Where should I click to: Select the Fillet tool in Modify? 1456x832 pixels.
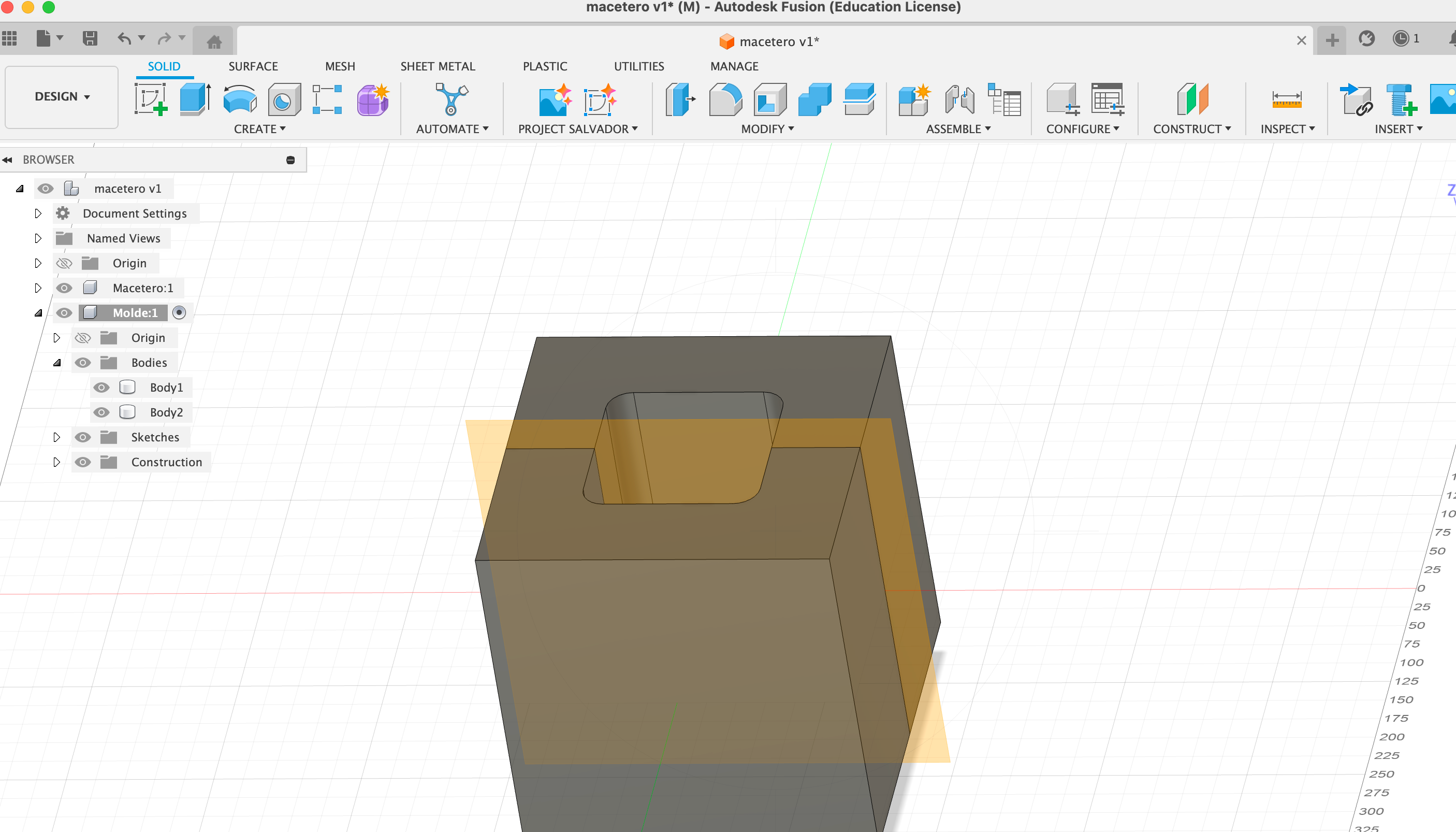[x=726, y=99]
